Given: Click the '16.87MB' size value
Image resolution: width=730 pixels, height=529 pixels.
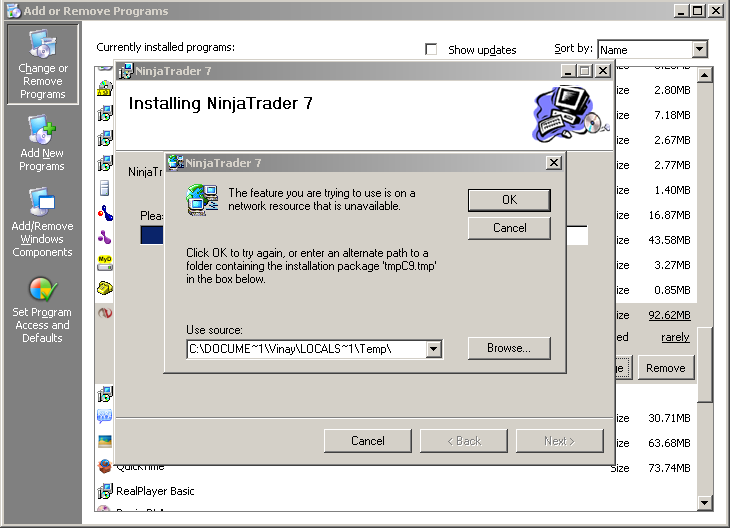Looking at the screenshot, I should tap(669, 215).
